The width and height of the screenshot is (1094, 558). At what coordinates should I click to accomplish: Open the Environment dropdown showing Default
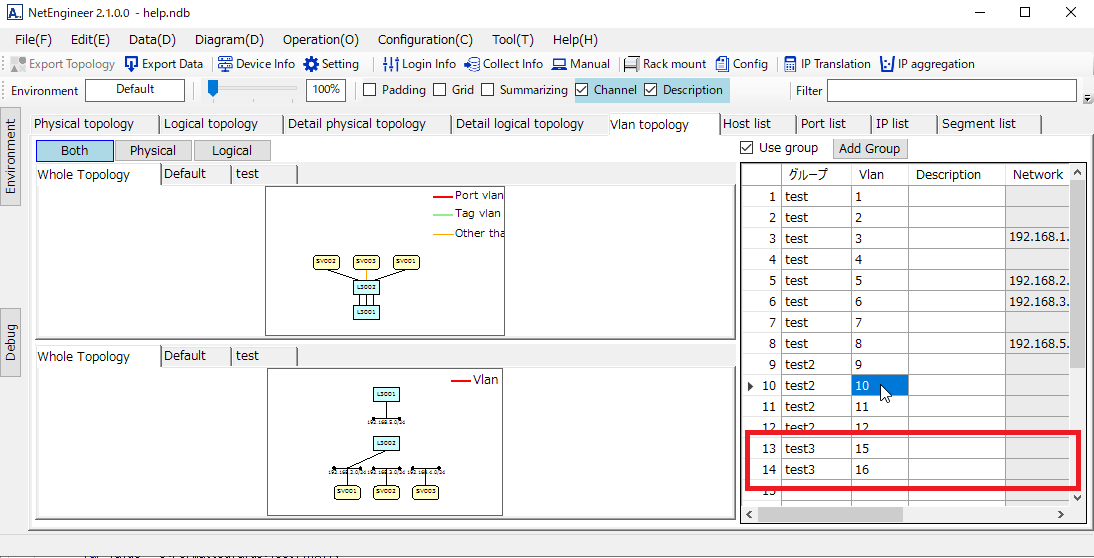pyautogui.click(x=135, y=90)
